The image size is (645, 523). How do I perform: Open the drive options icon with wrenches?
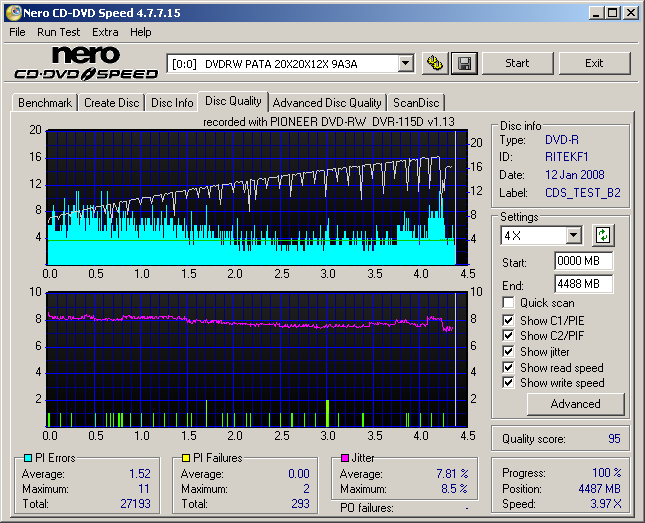point(435,63)
